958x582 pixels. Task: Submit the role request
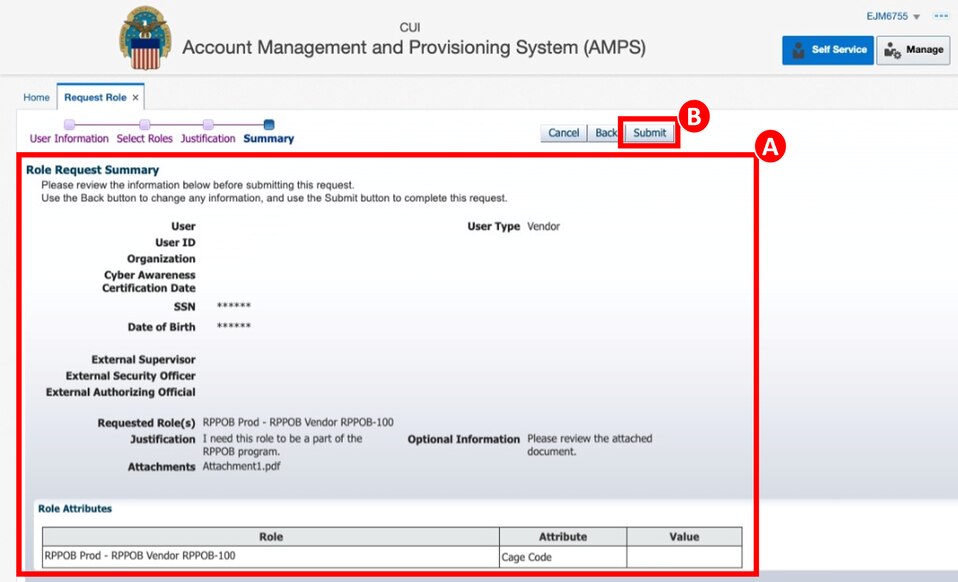pyautogui.click(x=649, y=133)
